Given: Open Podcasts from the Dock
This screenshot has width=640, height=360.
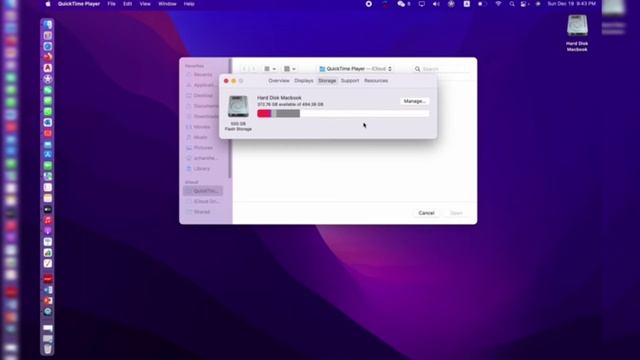Looking at the screenshot, I should click(x=48, y=231).
